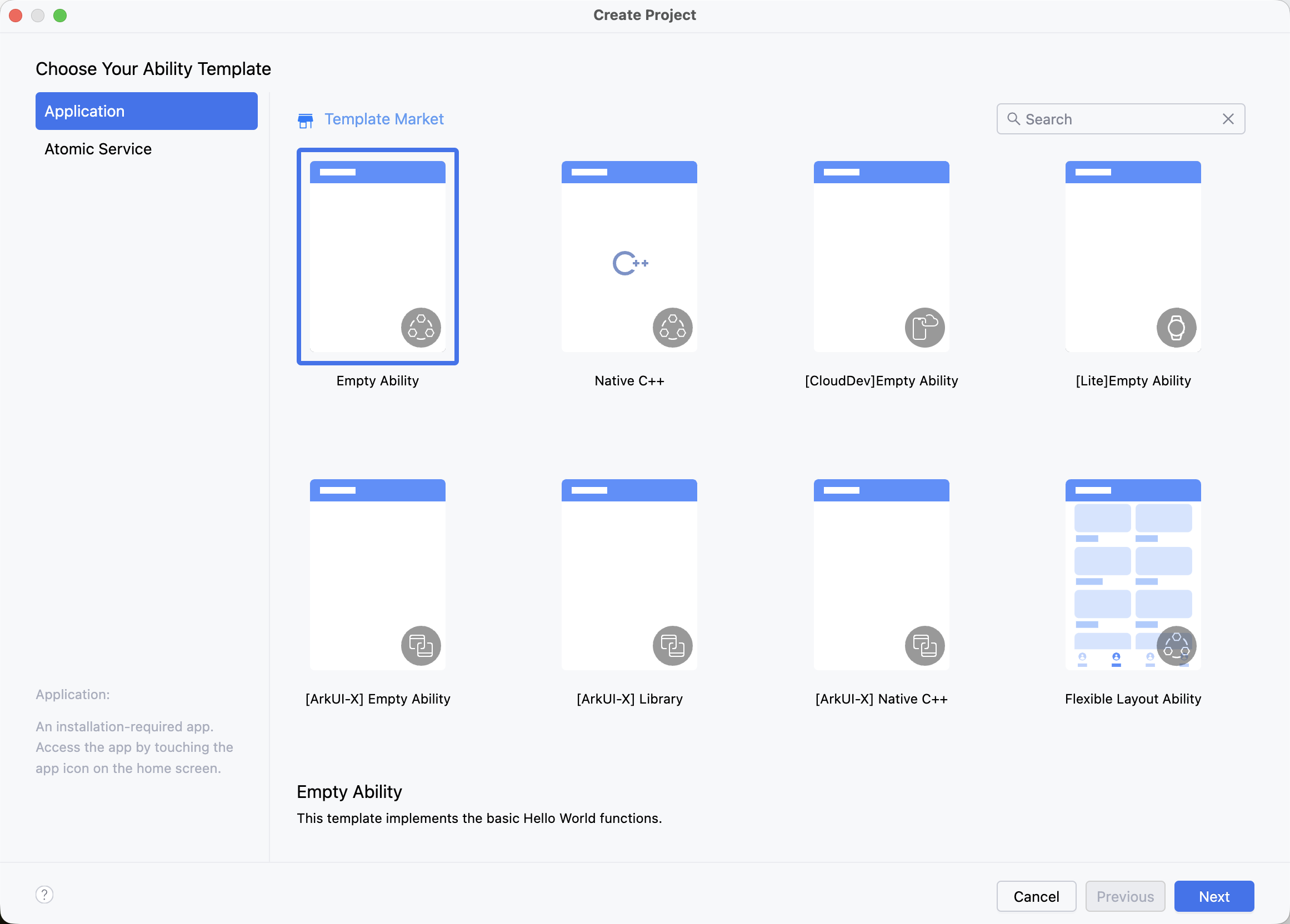The image size is (1290, 924).
Task: Select the Empty Ability template
Action: coord(378,257)
